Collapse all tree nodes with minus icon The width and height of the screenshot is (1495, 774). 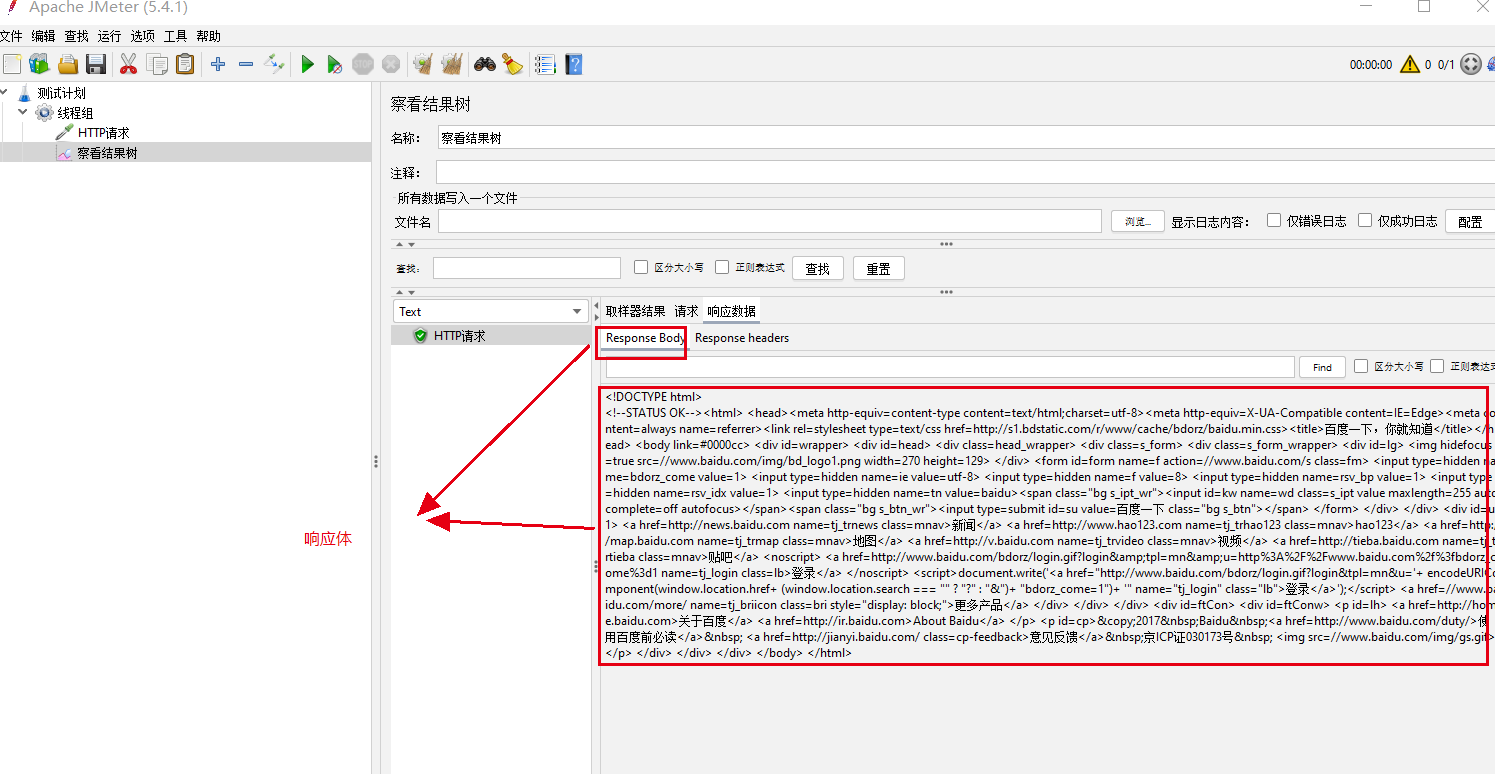[x=246, y=65]
